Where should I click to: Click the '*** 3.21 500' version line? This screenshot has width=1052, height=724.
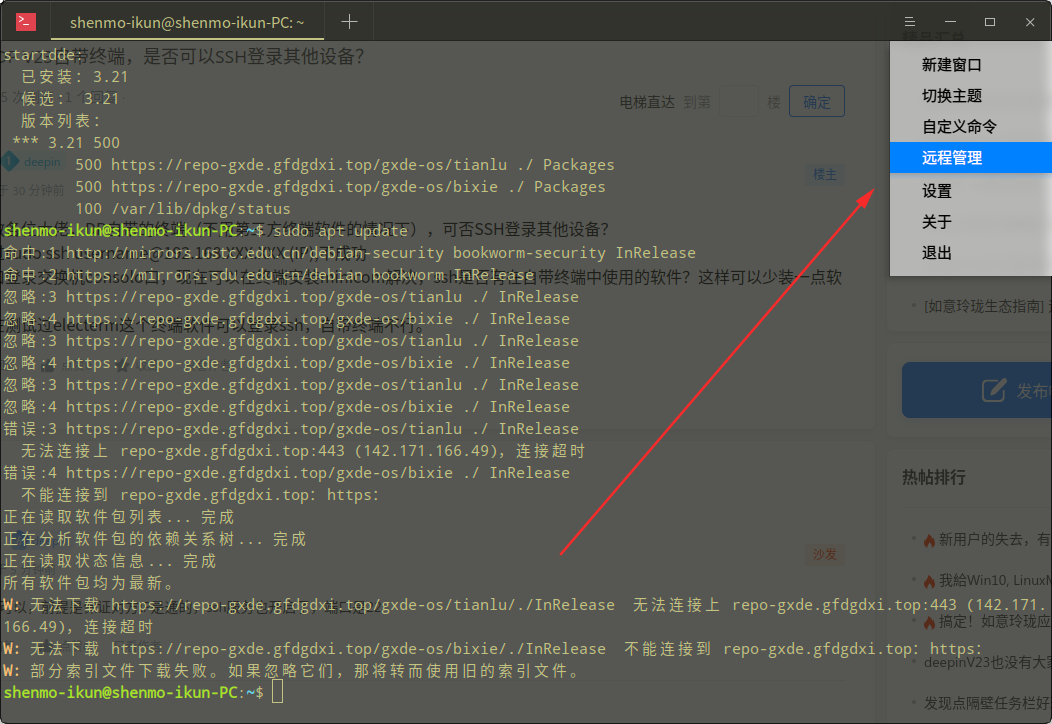point(66,143)
